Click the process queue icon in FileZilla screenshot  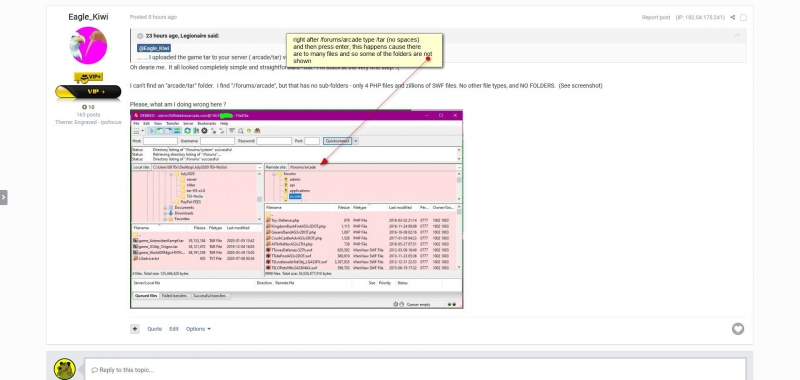[196, 131]
